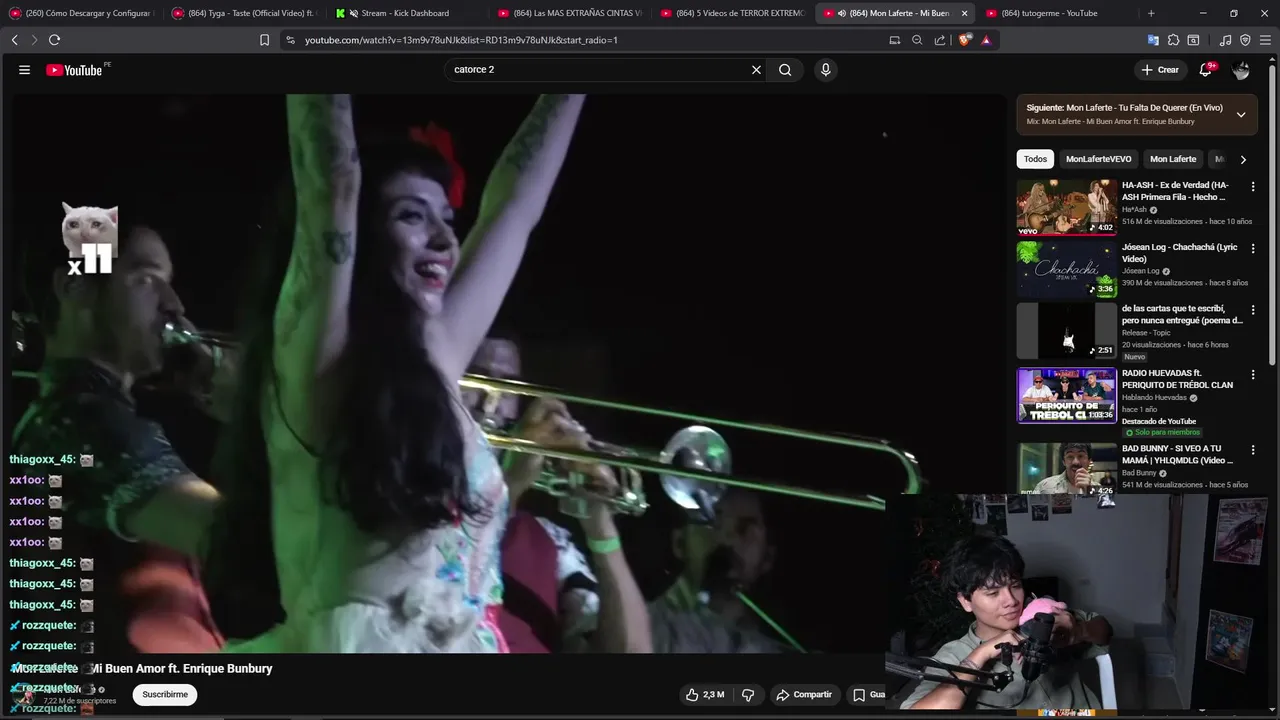This screenshot has width=1280, height=720.
Task: Switch to Cómo Descargar y Configurar tab
Action: coord(82,13)
